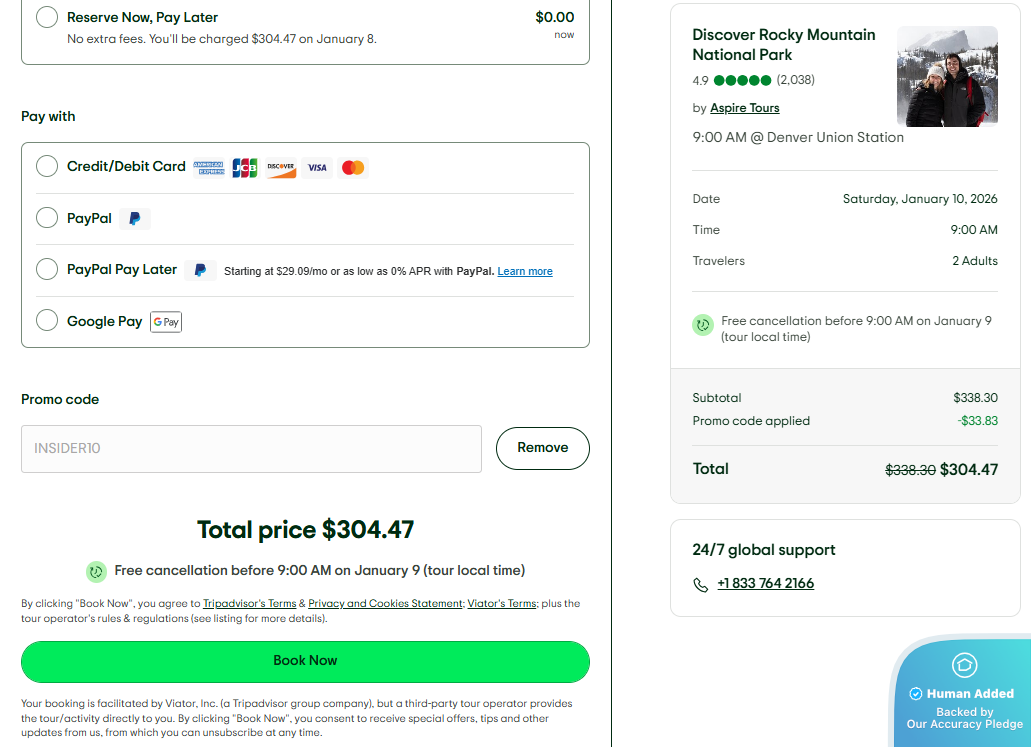Choose PayPal Pay Later radio option
Image resolution: width=1031 pixels, height=747 pixels.
(x=47, y=269)
